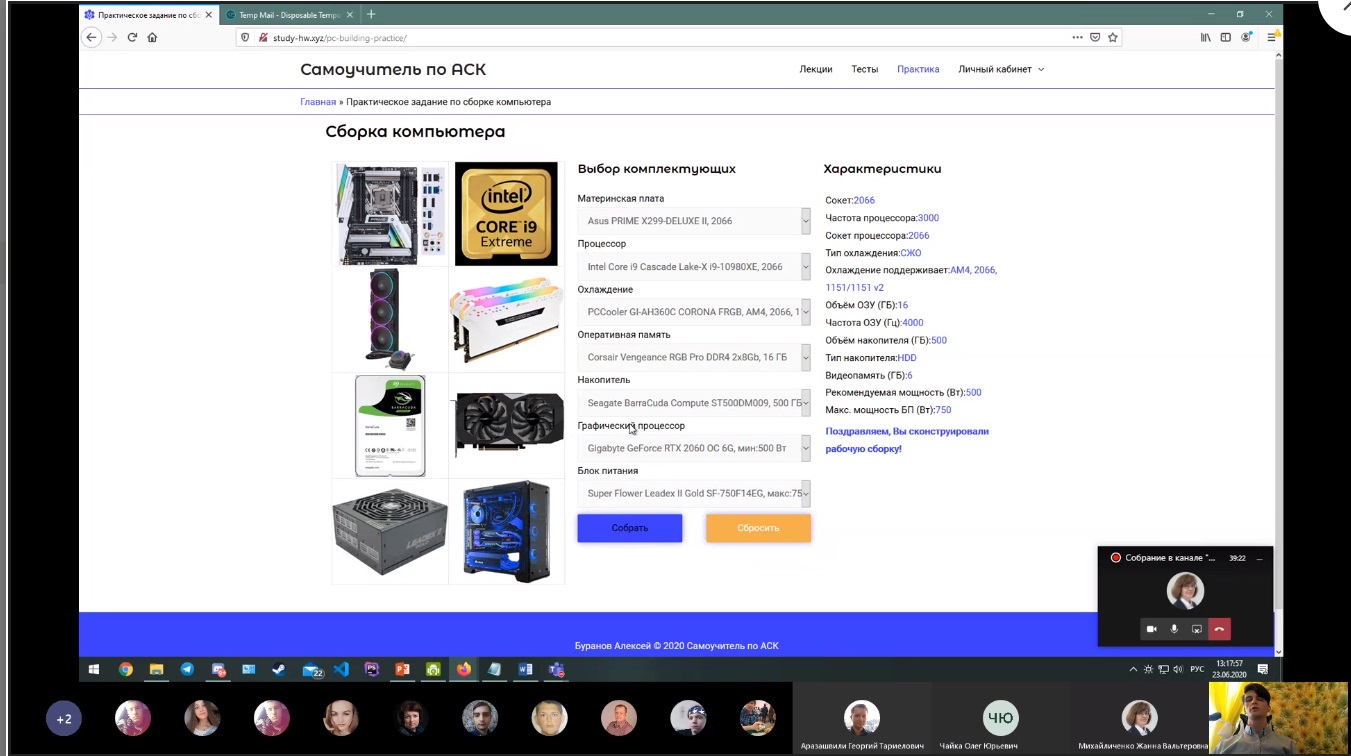Open Telegram from the taskbar
This screenshot has width=1351, height=756.
(x=187, y=670)
